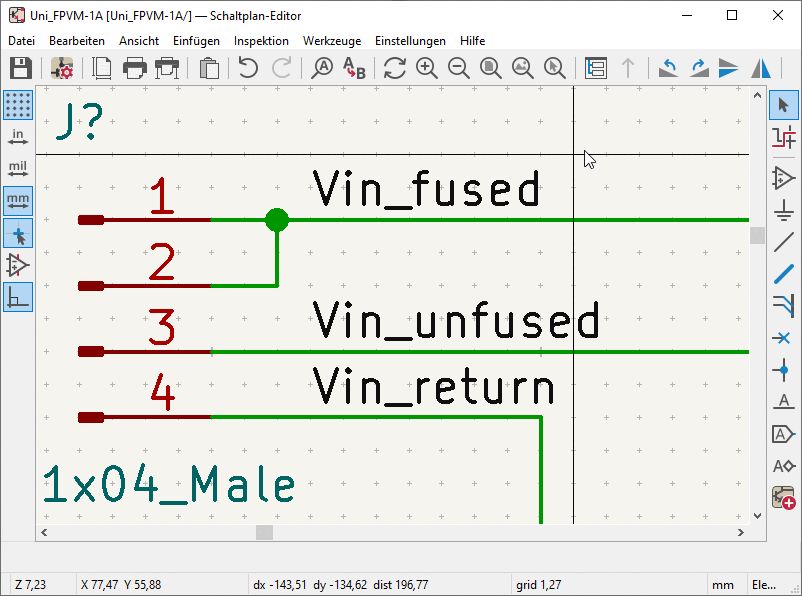Viewport: 802px width, 596px height.
Task: Select the place junction tool
Action: 784,370
